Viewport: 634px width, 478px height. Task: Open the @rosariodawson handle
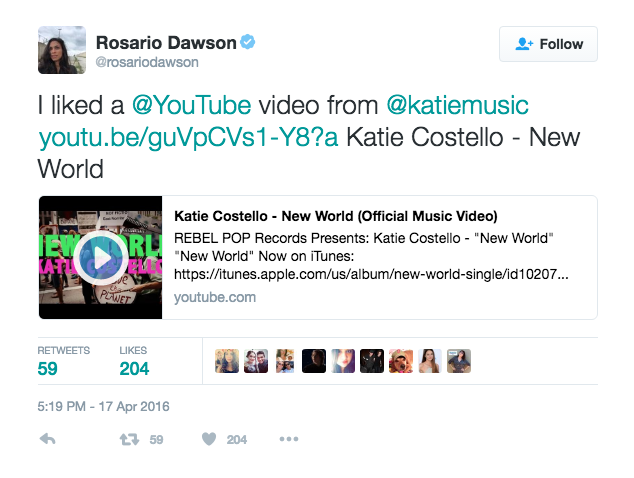point(147,62)
